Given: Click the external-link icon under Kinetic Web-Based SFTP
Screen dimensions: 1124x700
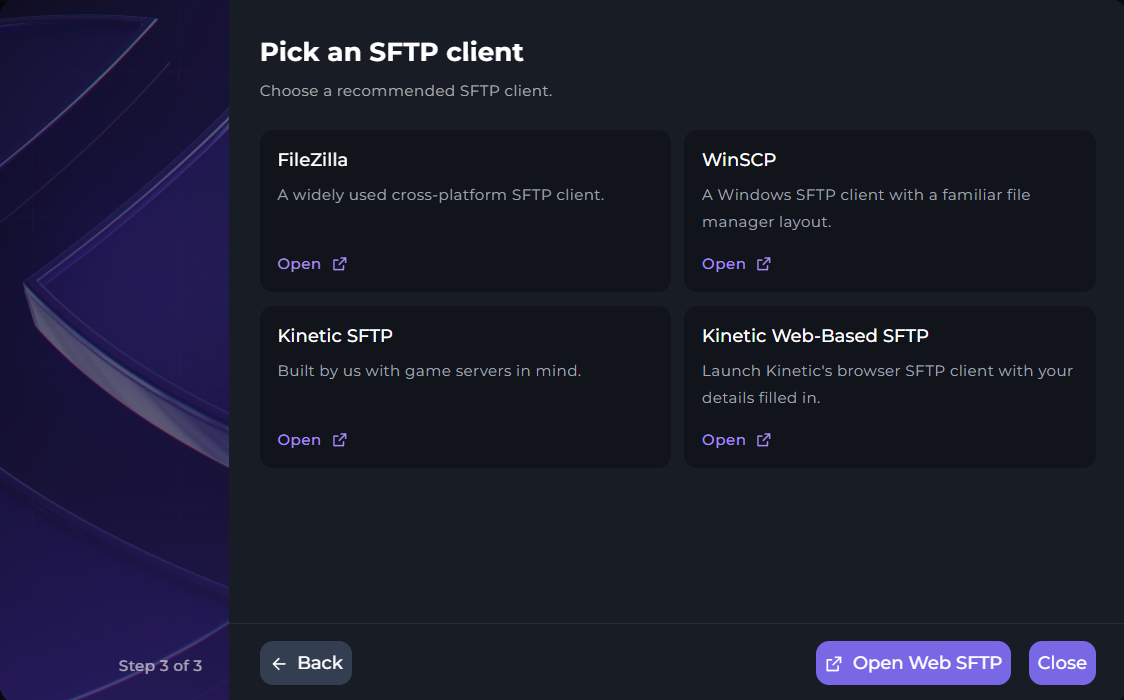Looking at the screenshot, I should point(764,440).
